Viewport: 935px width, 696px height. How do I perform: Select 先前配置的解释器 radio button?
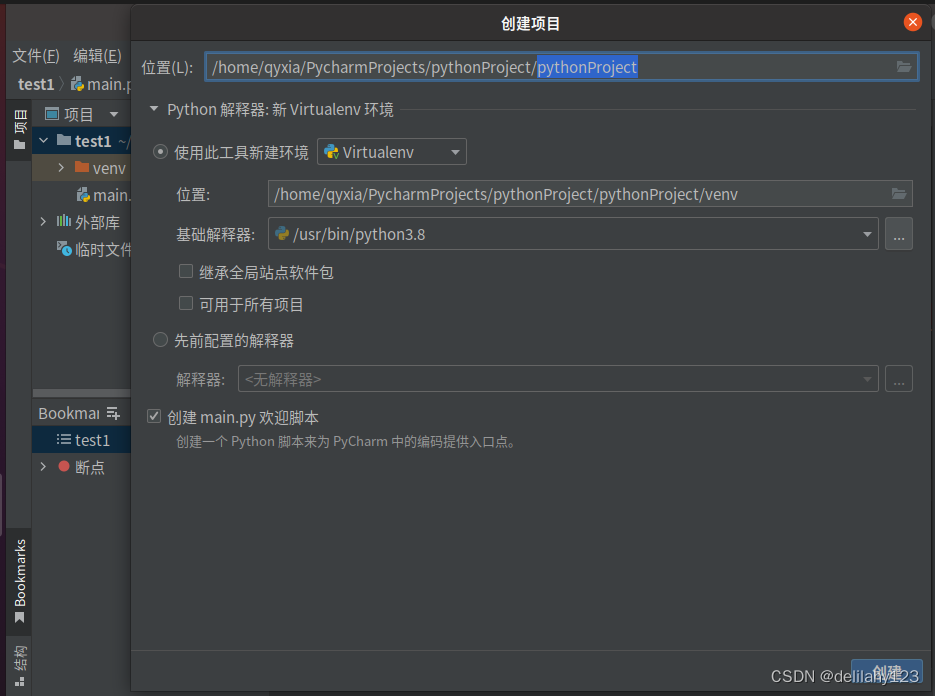pos(160,339)
